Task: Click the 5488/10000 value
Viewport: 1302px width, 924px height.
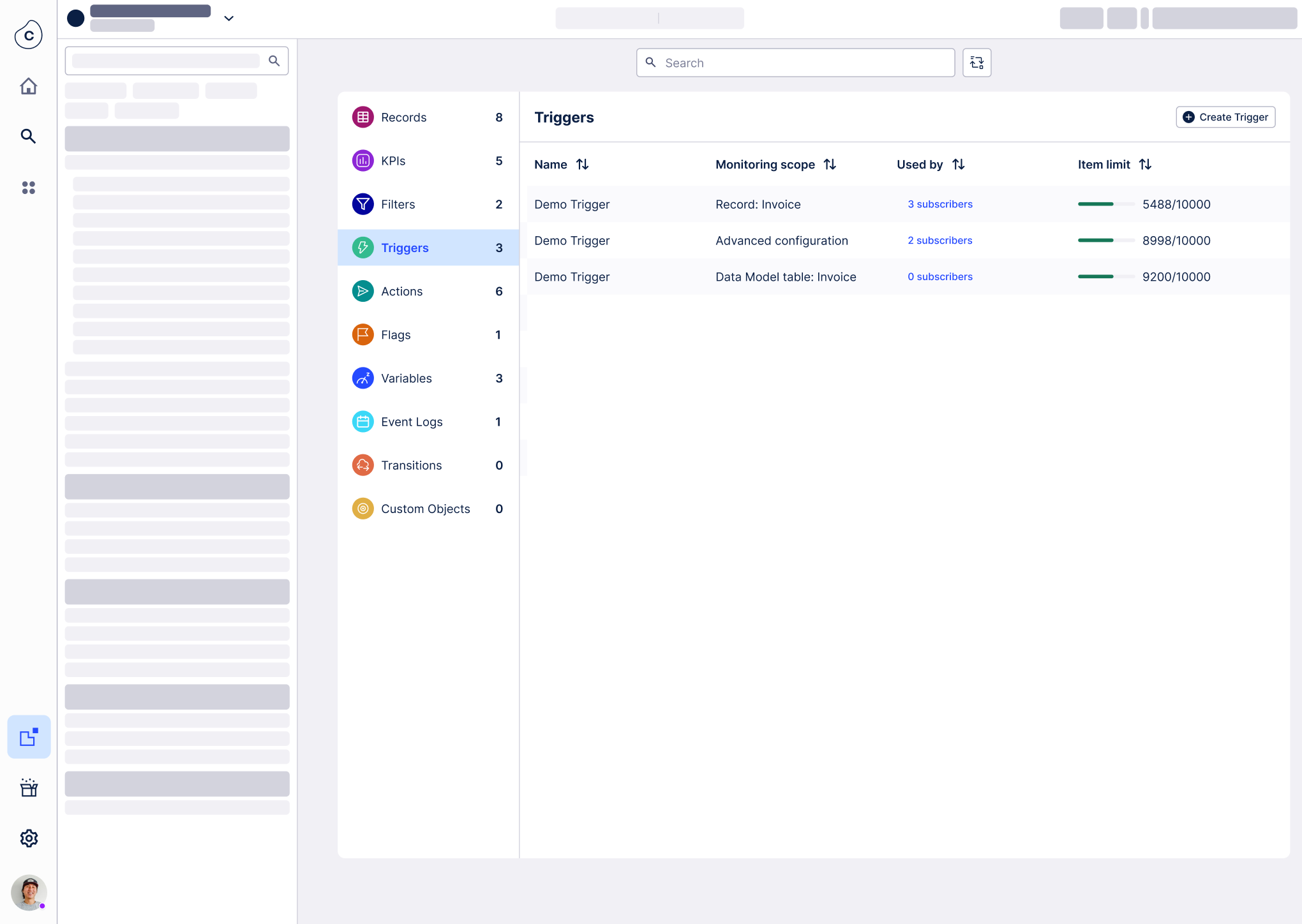Action: click(1176, 204)
